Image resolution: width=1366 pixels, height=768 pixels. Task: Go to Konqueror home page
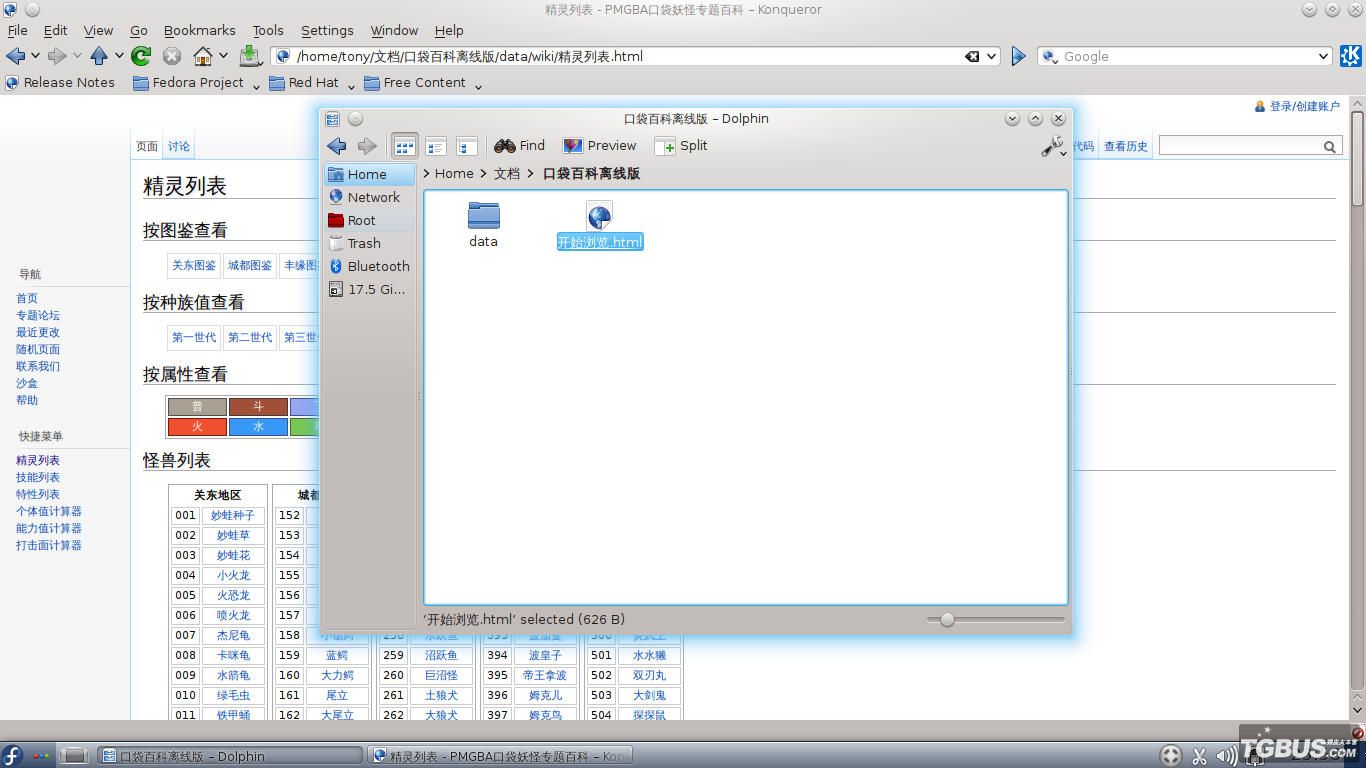203,56
